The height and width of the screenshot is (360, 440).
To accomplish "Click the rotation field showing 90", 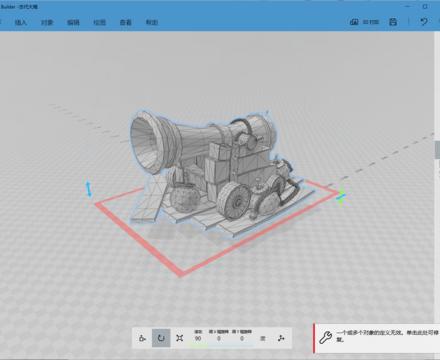I will pyautogui.click(x=198, y=339).
